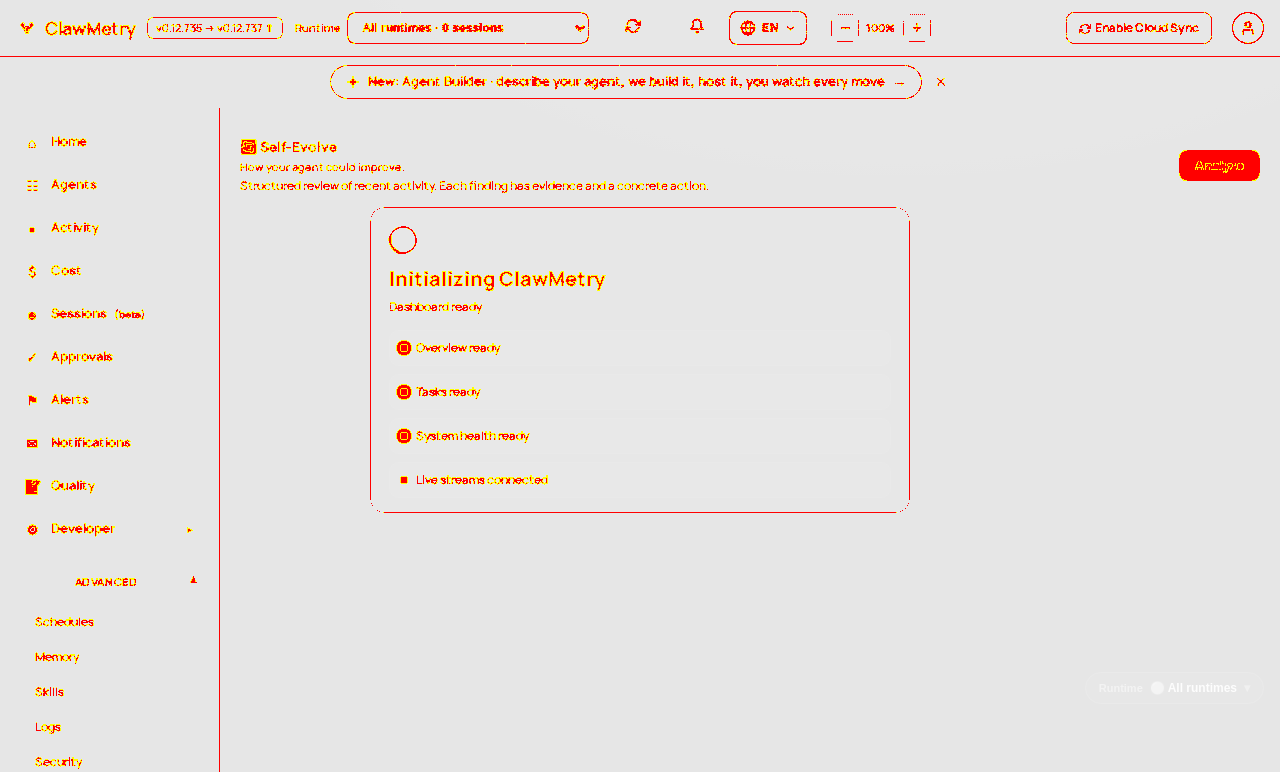The image size is (1280, 772).
Task: Open the EN language selector
Action: pos(768,28)
